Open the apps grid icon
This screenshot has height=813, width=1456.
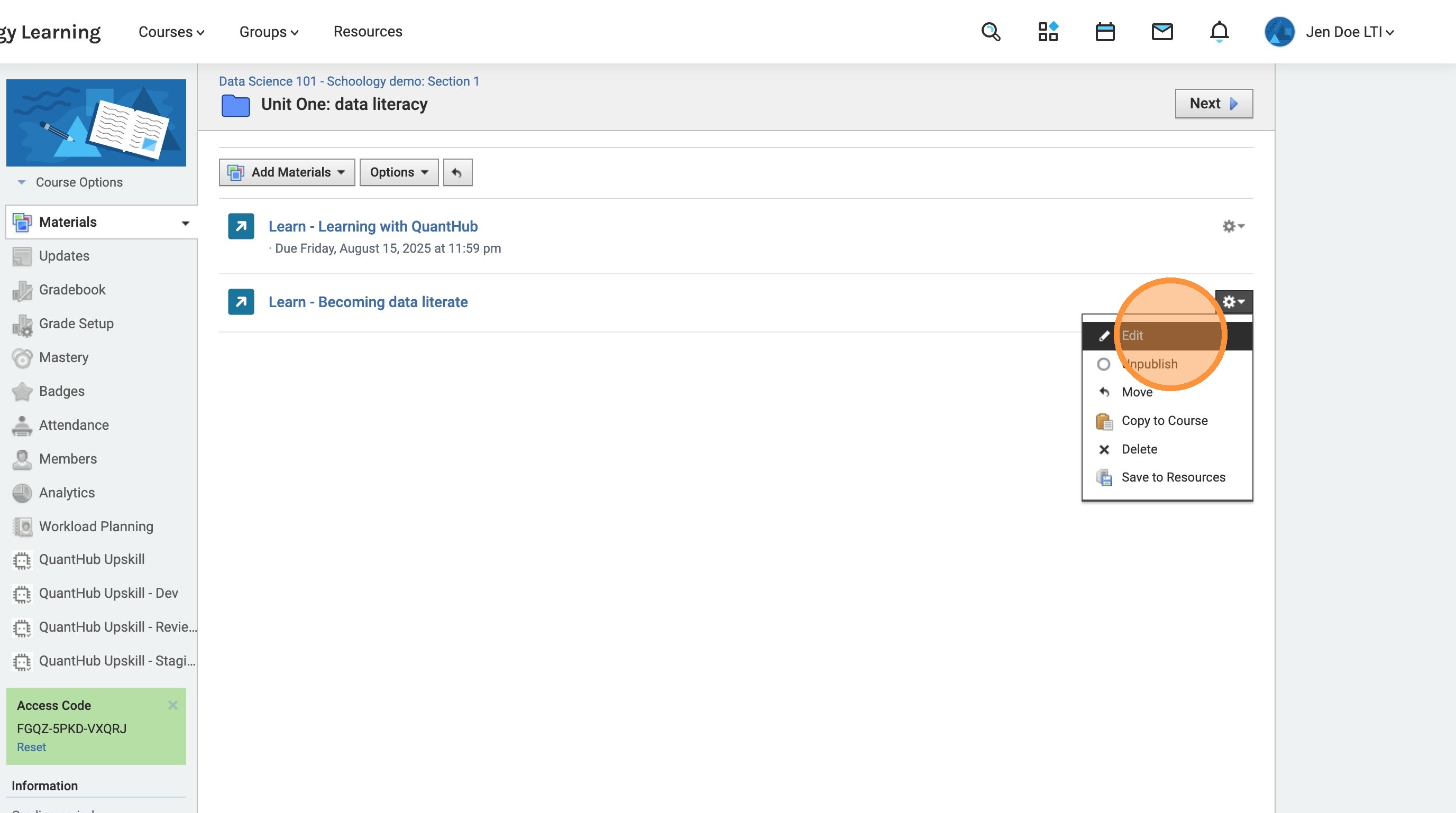[x=1047, y=32]
